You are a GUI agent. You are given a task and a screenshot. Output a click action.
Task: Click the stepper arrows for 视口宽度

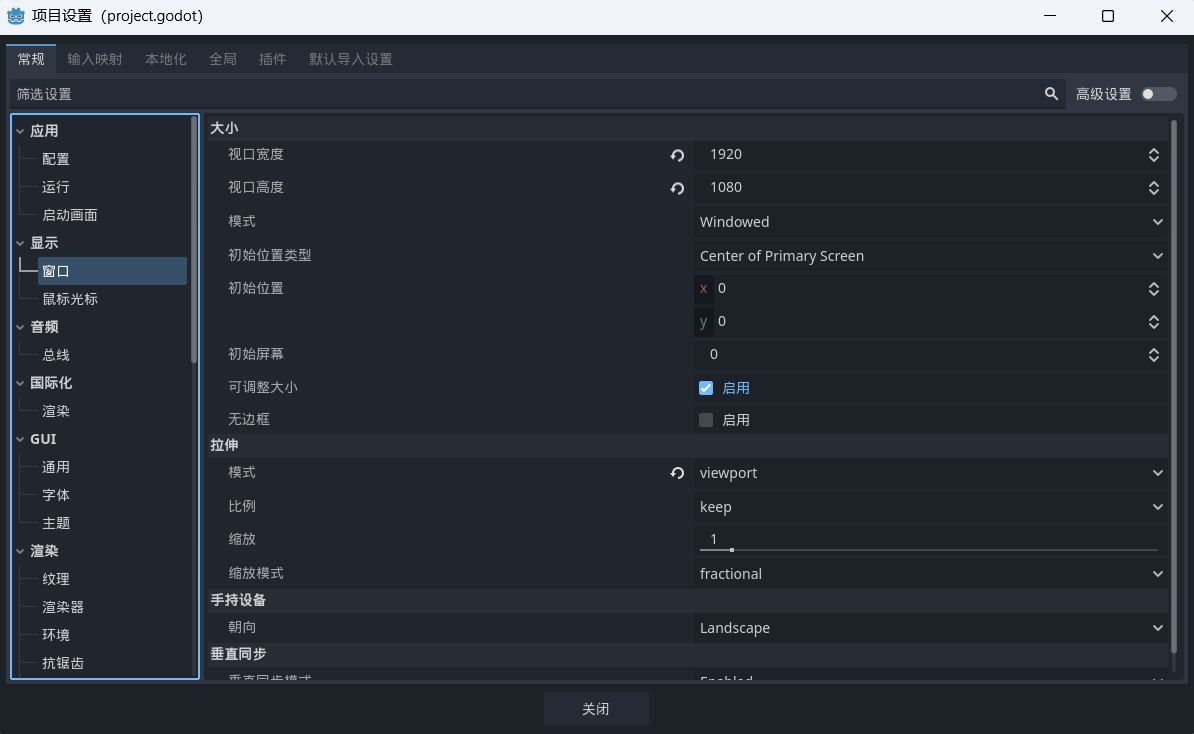1153,155
